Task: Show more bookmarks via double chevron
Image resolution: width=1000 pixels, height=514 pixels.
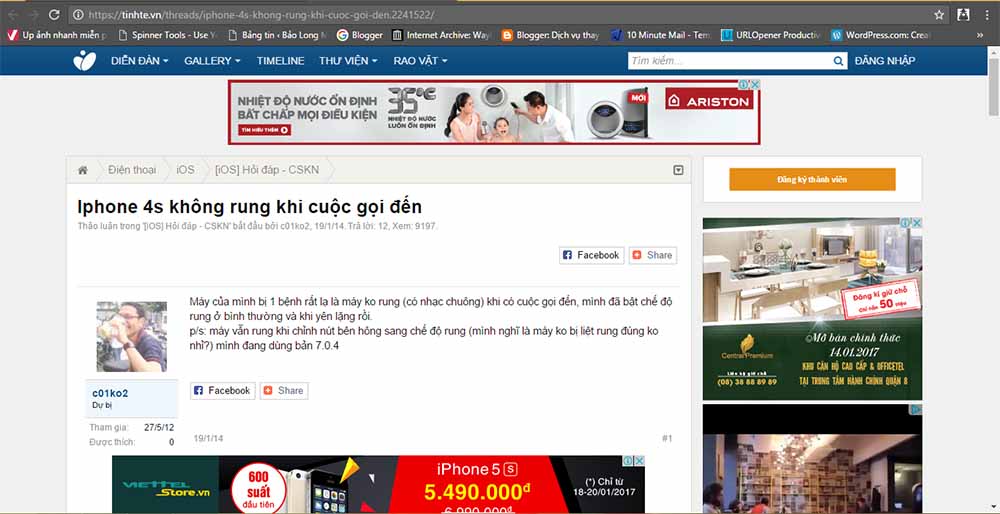Action: [980, 35]
